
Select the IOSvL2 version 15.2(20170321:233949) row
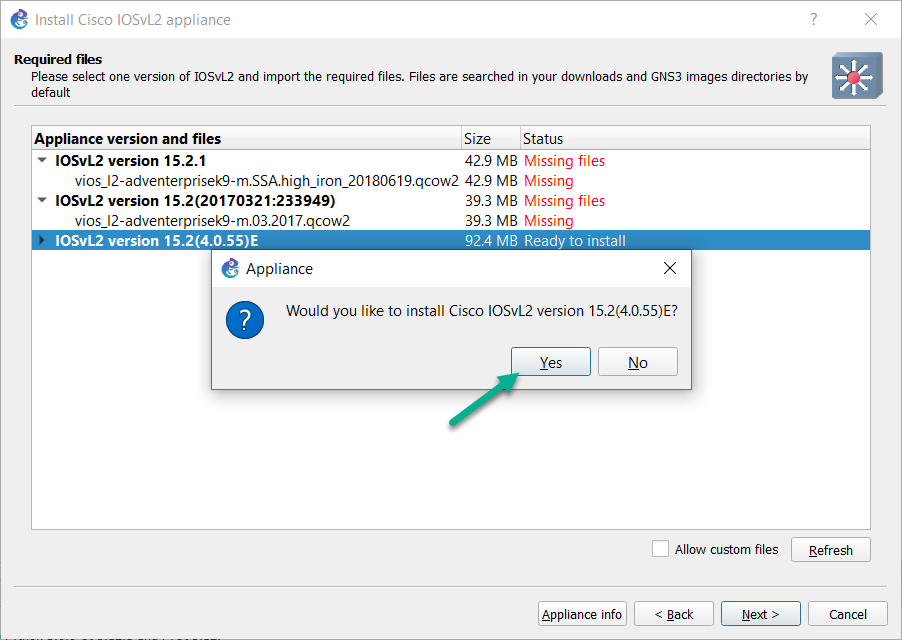[451, 201]
